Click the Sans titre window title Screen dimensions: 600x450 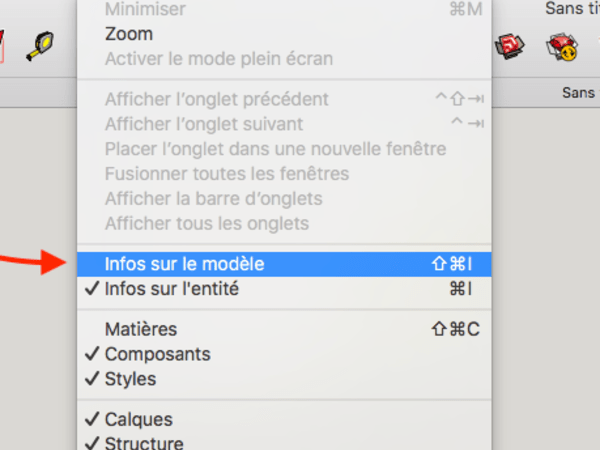point(572,9)
